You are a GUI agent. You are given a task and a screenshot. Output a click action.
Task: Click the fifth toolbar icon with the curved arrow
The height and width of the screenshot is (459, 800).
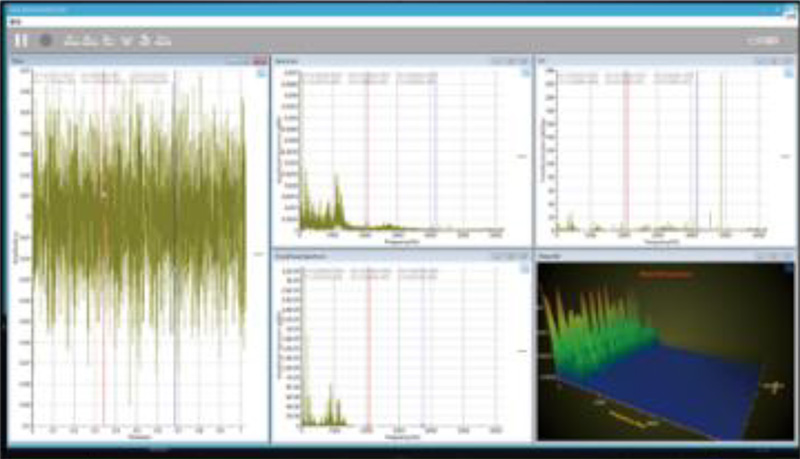pyautogui.click(x=144, y=40)
